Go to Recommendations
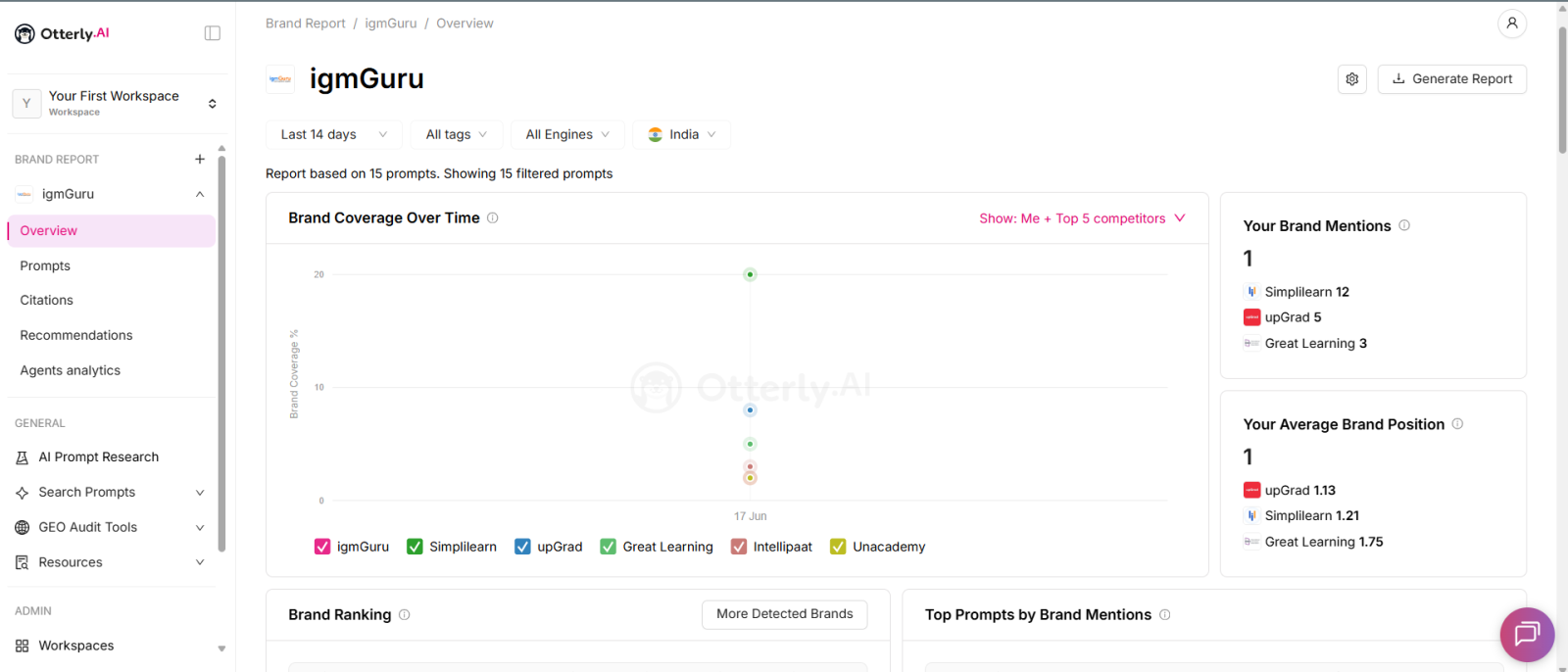 click(76, 336)
